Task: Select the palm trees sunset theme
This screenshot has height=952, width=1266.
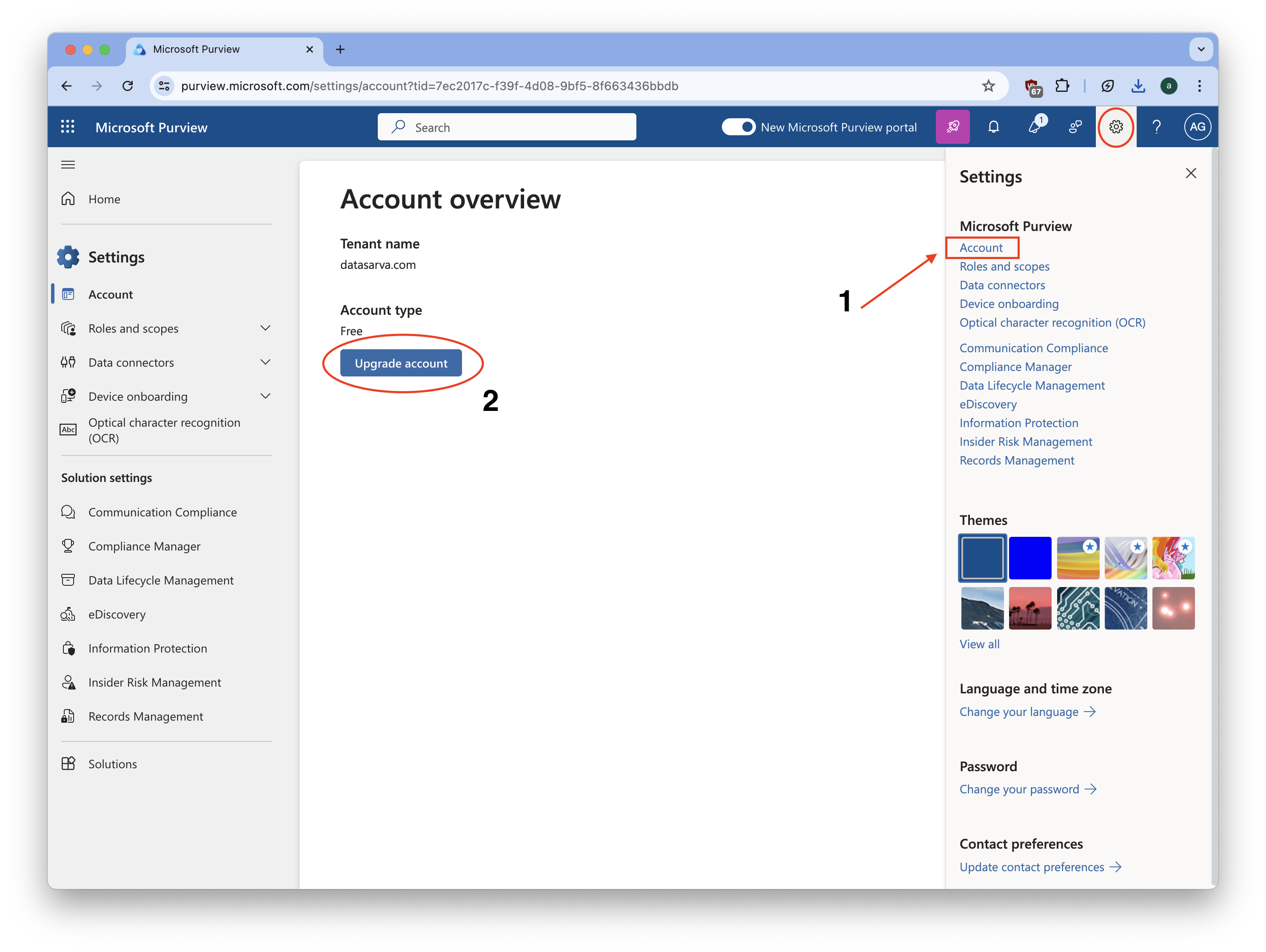Action: point(1029,608)
